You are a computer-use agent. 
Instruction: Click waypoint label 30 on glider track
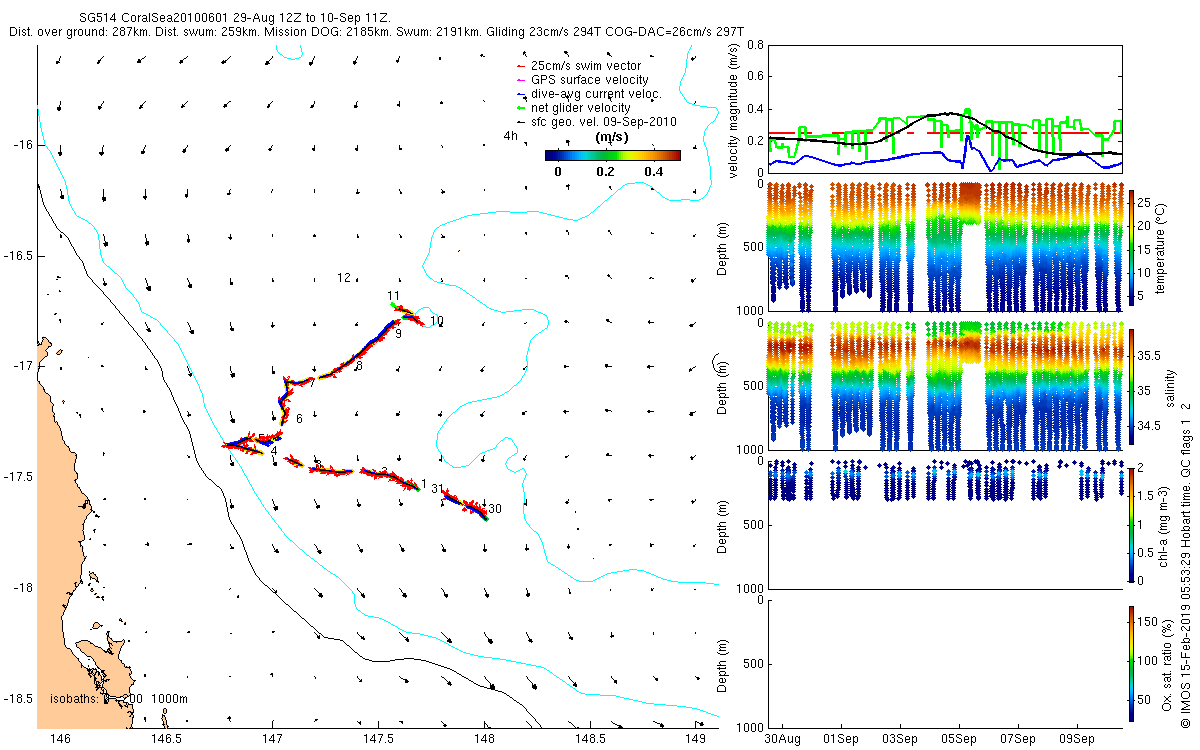pos(494,509)
